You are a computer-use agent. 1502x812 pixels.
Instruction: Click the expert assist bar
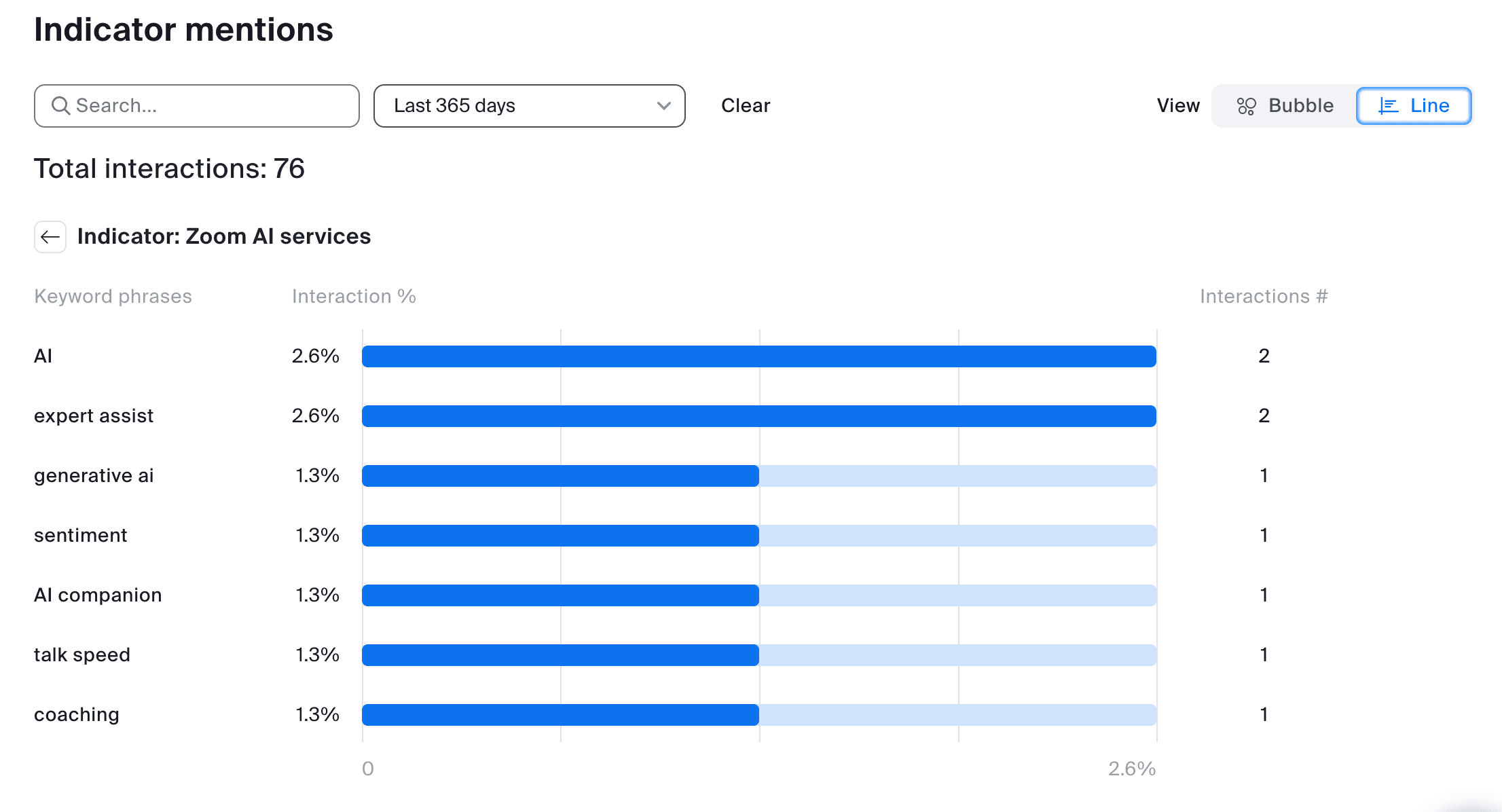tap(758, 416)
